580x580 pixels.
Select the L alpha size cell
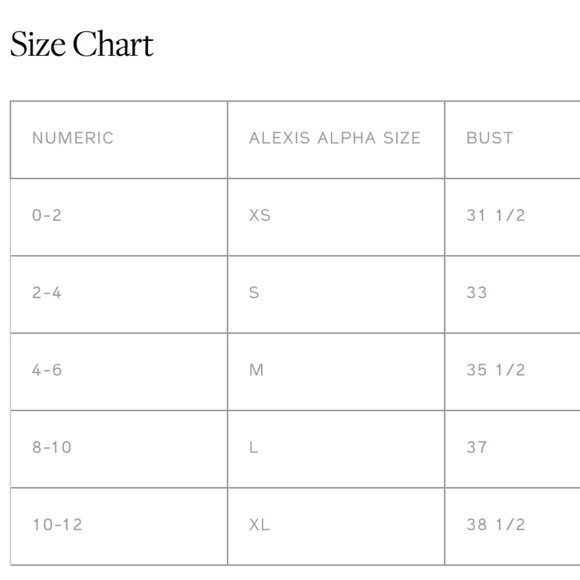tap(336, 449)
